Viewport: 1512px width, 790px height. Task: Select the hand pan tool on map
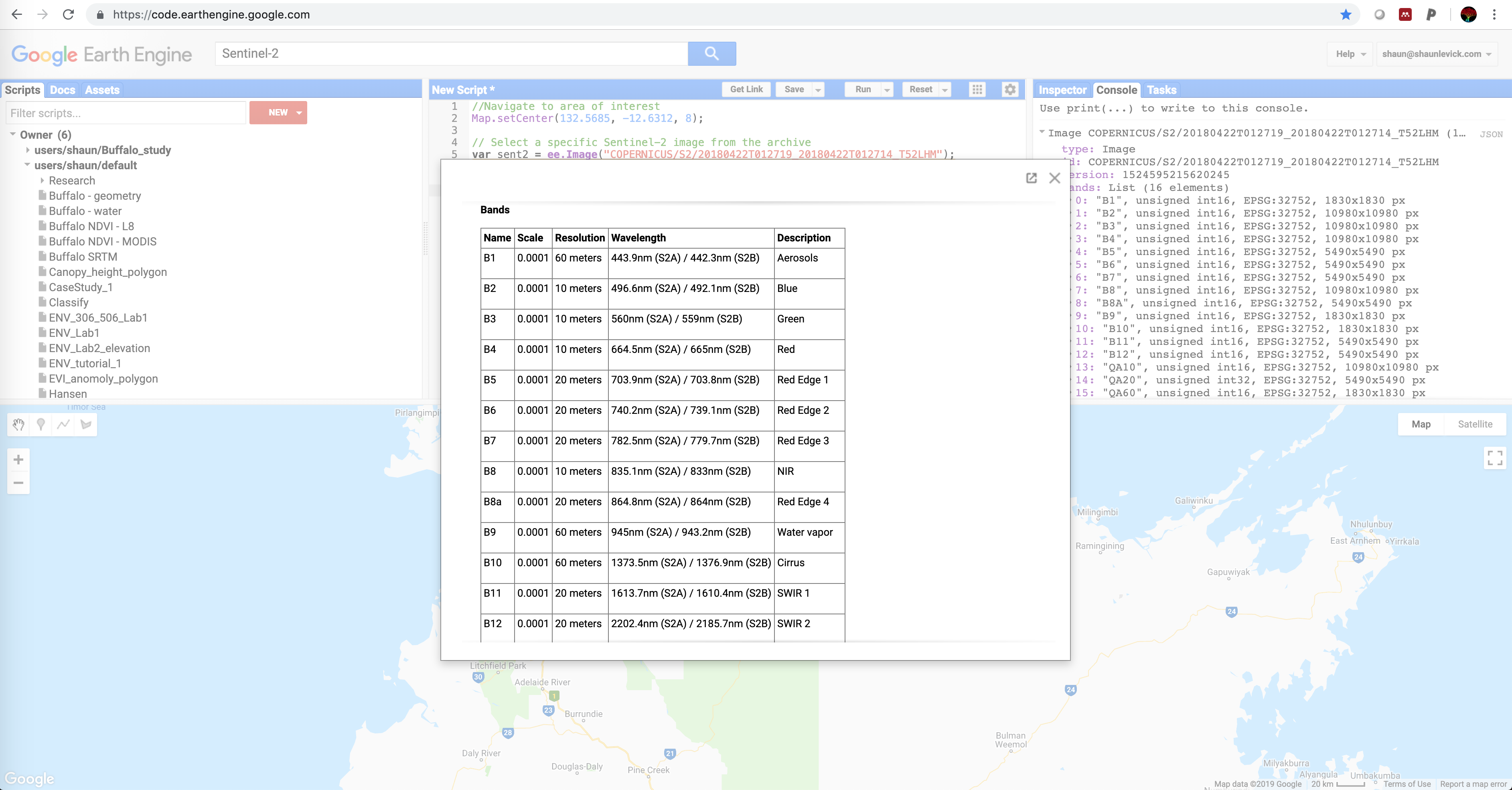tap(18, 424)
